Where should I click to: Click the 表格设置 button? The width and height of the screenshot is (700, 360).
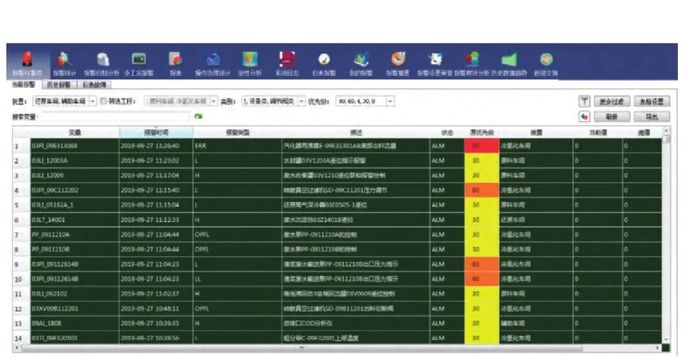point(652,102)
